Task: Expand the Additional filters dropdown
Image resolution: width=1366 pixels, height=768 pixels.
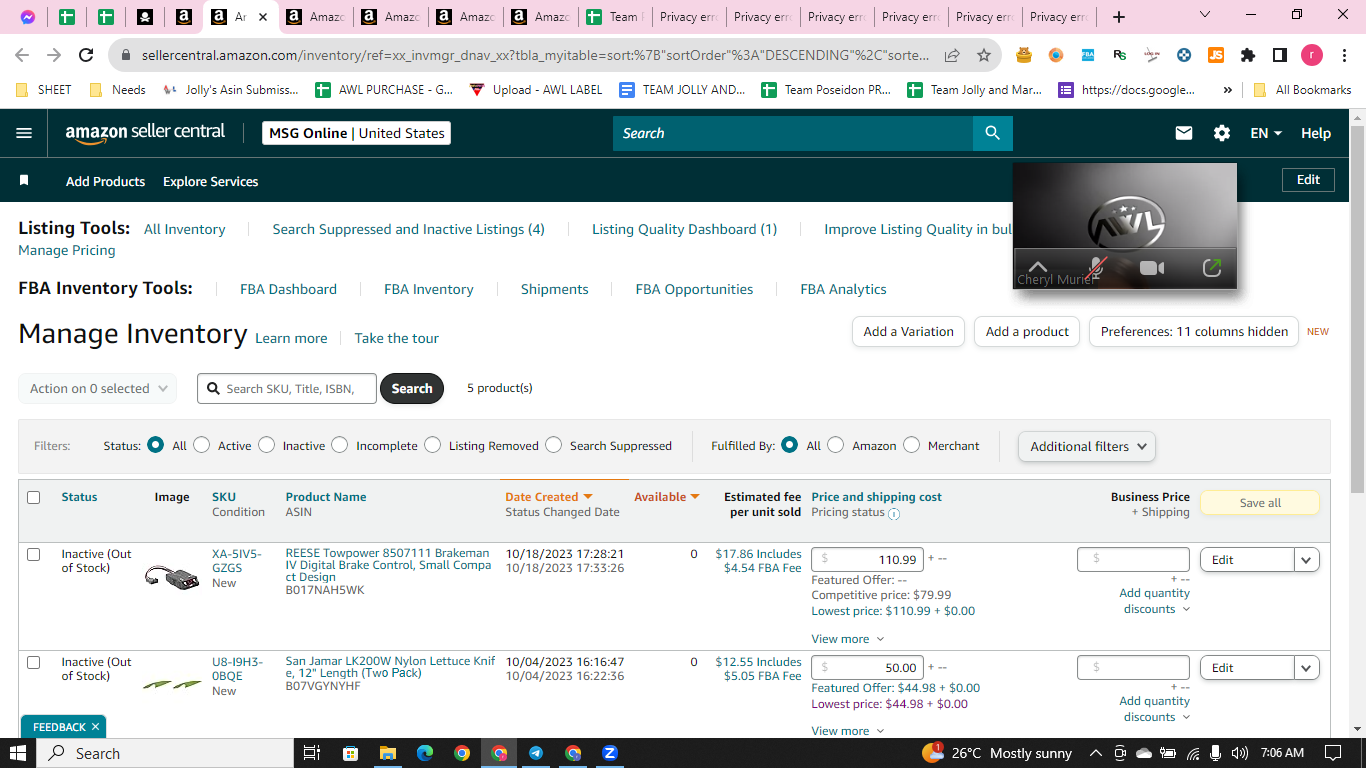Action: tap(1087, 446)
